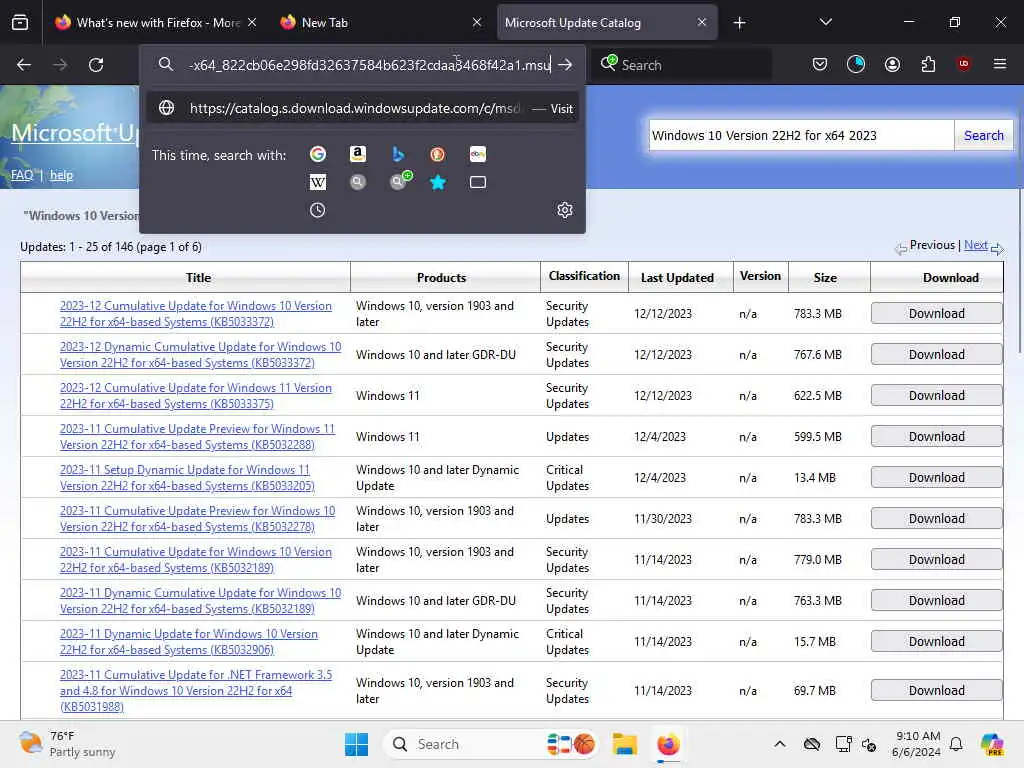1024x768 pixels.
Task: Open a new tab with the plus button
Action: (x=739, y=23)
